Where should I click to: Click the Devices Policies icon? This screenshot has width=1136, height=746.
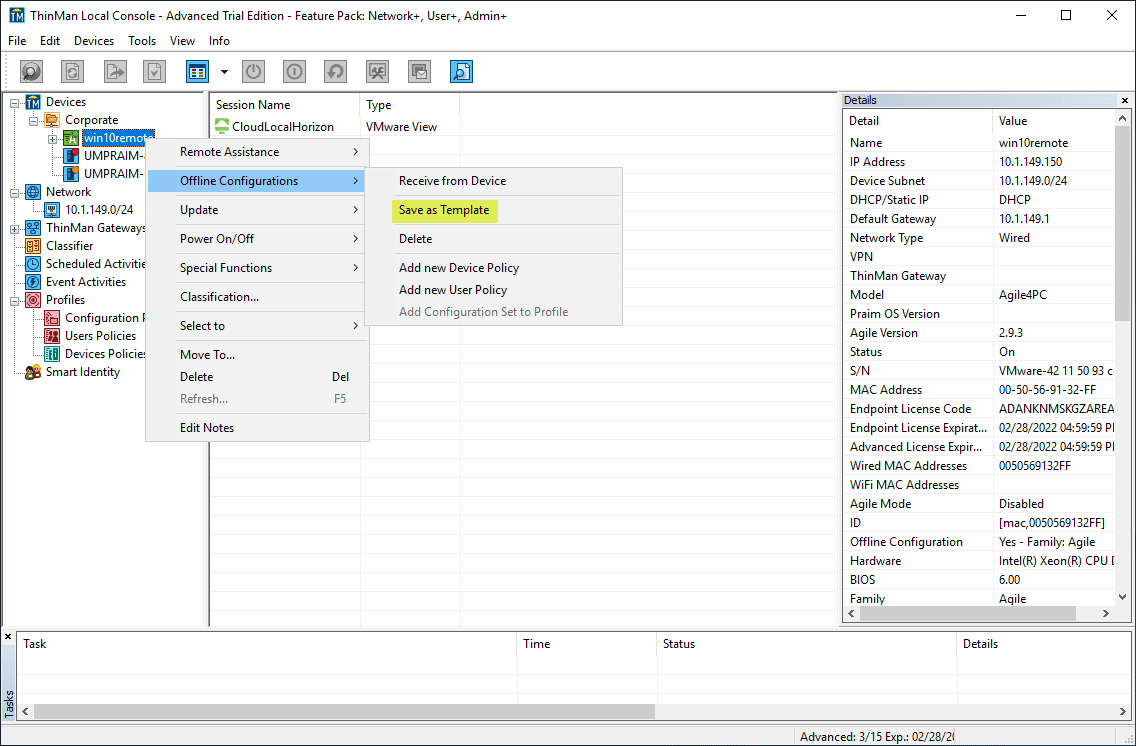52,354
